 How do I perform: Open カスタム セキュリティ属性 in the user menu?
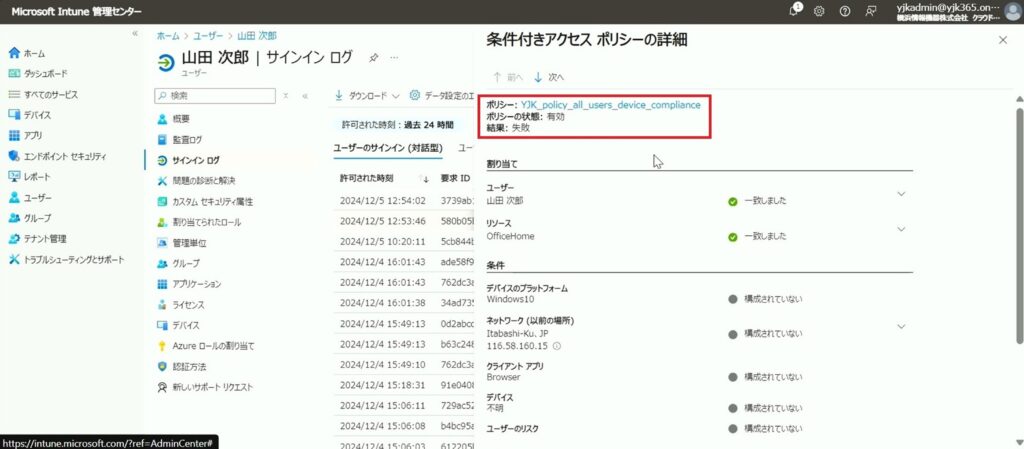[x=205, y=202]
